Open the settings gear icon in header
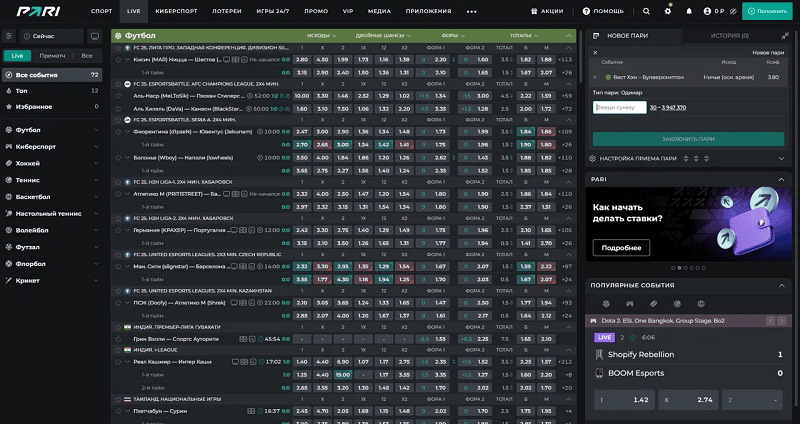The image size is (800, 424). click(x=668, y=11)
